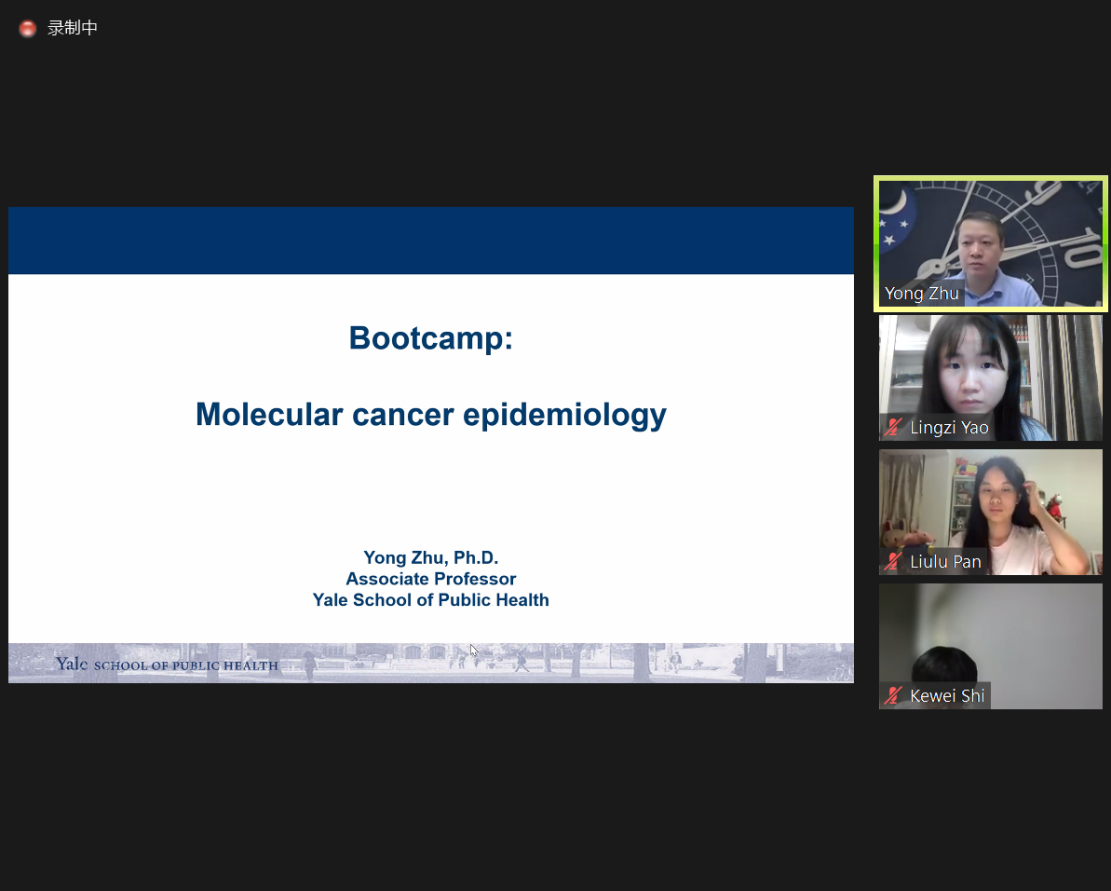Click the Lingzi Yao name label

[x=949, y=427]
